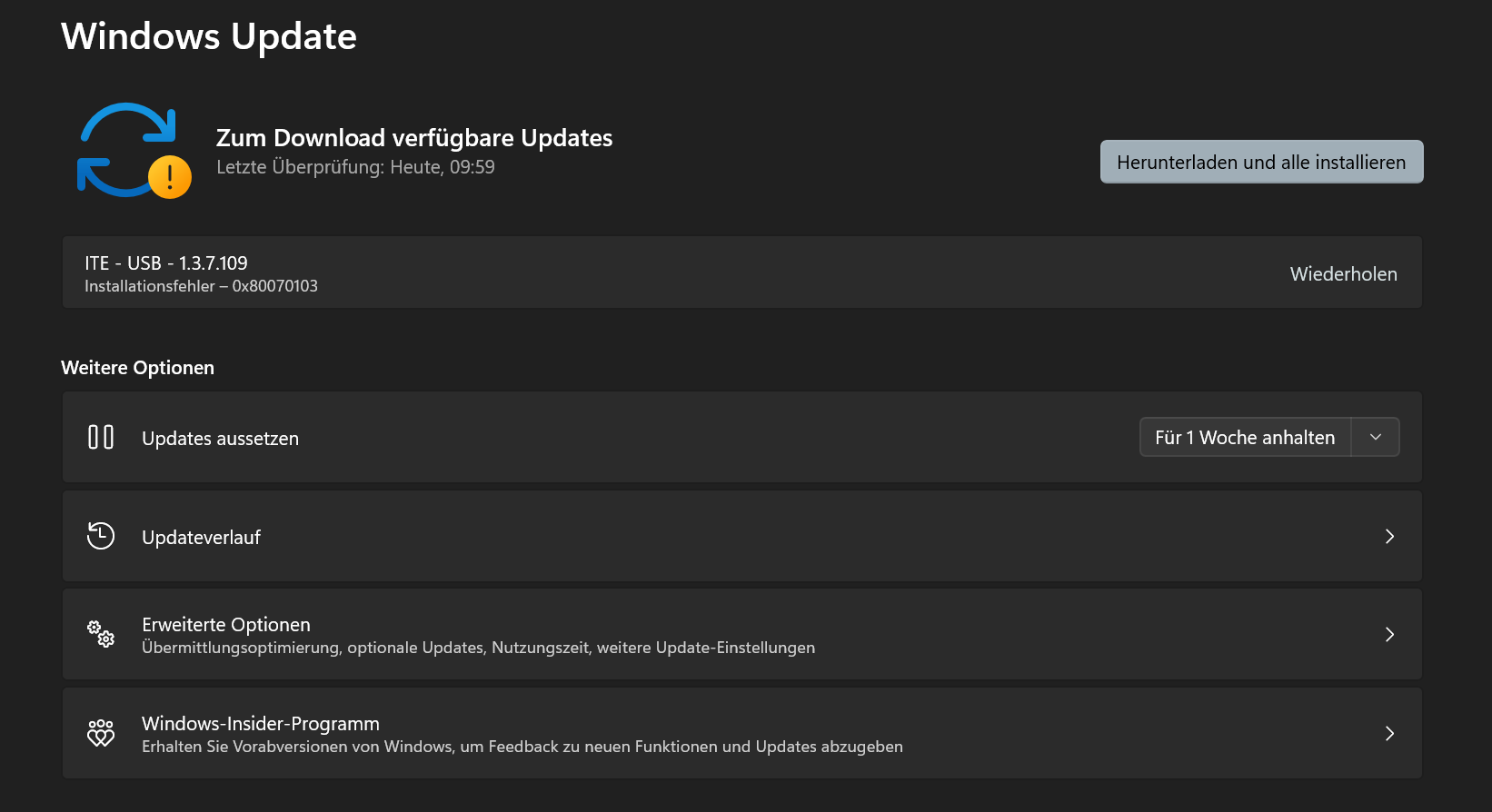
Task: Click the ITE - USB - 1.3.7.109 update name
Action: coord(166,263)
